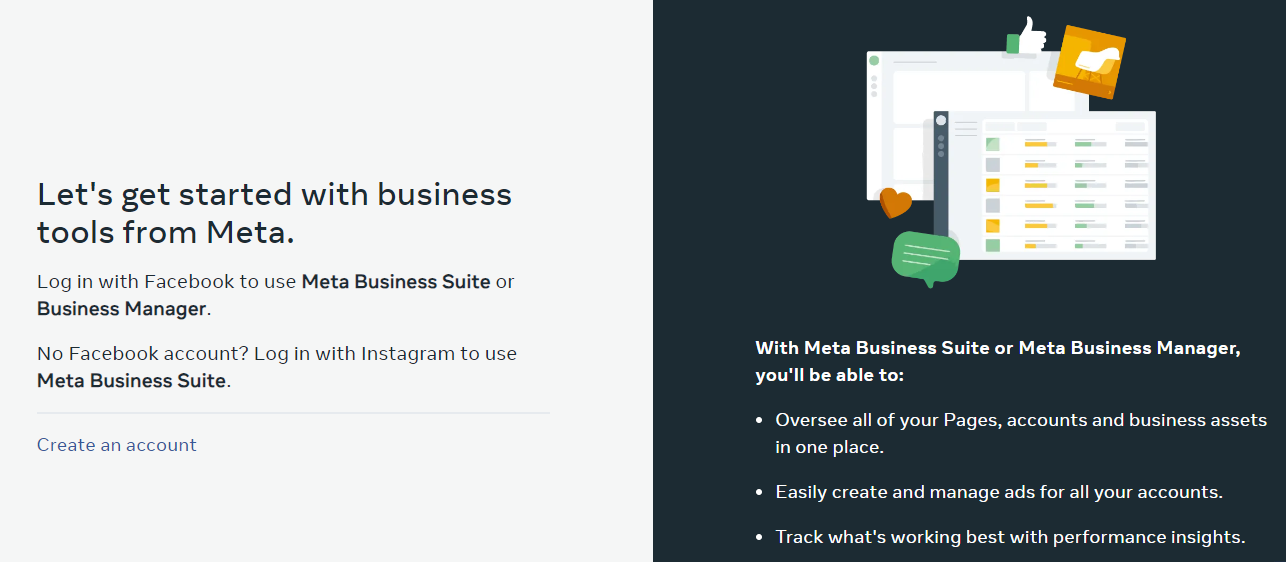1286x562 pixels.
Task: Click the white avatar circle on dark sidebar
Action: [941, 120]
